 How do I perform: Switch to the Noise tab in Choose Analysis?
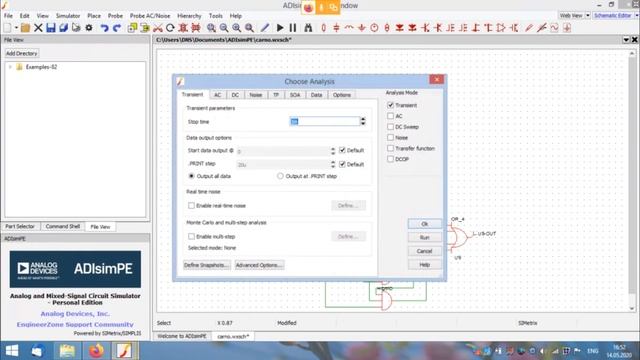pos(256,95)
